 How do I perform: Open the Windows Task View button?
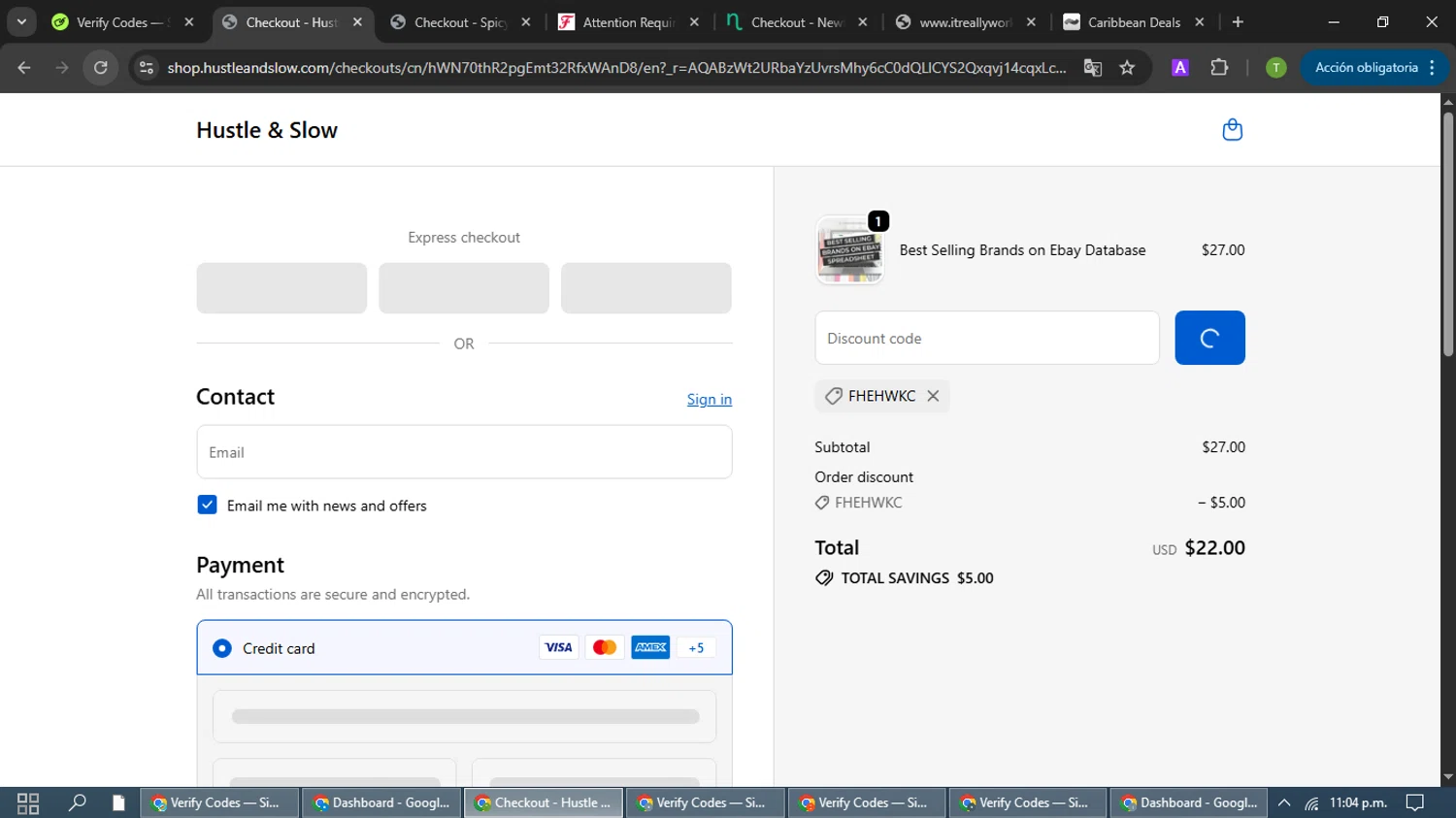[28, 802]
